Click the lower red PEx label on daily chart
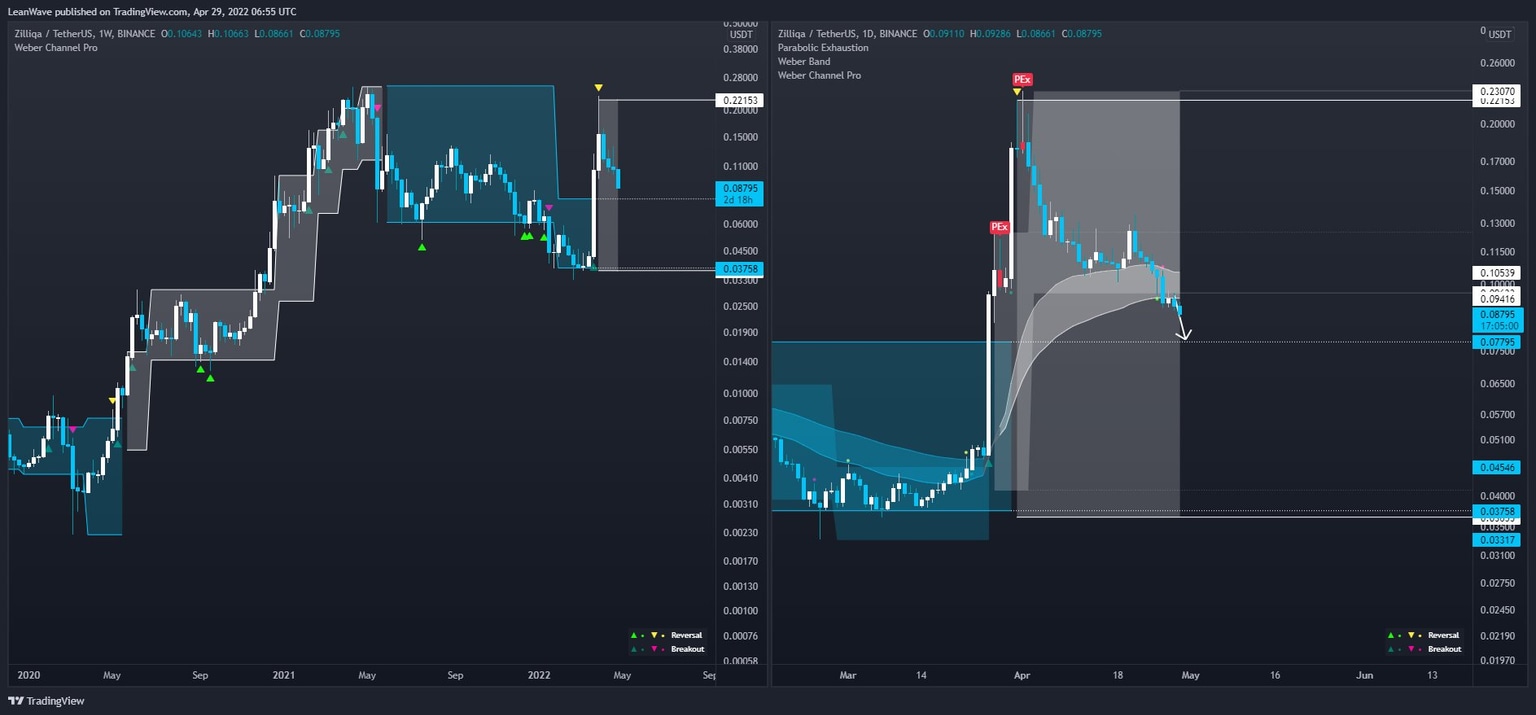The height and width of the screenshot is (715, 1536). point(999,227)
